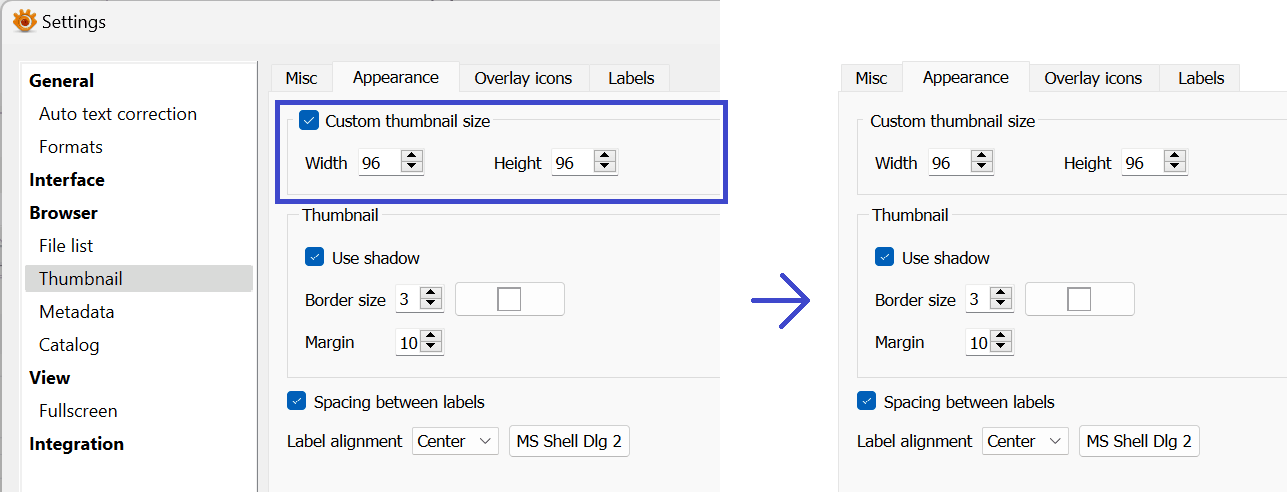Open border color swatch in right panel

pos(1079,299)
